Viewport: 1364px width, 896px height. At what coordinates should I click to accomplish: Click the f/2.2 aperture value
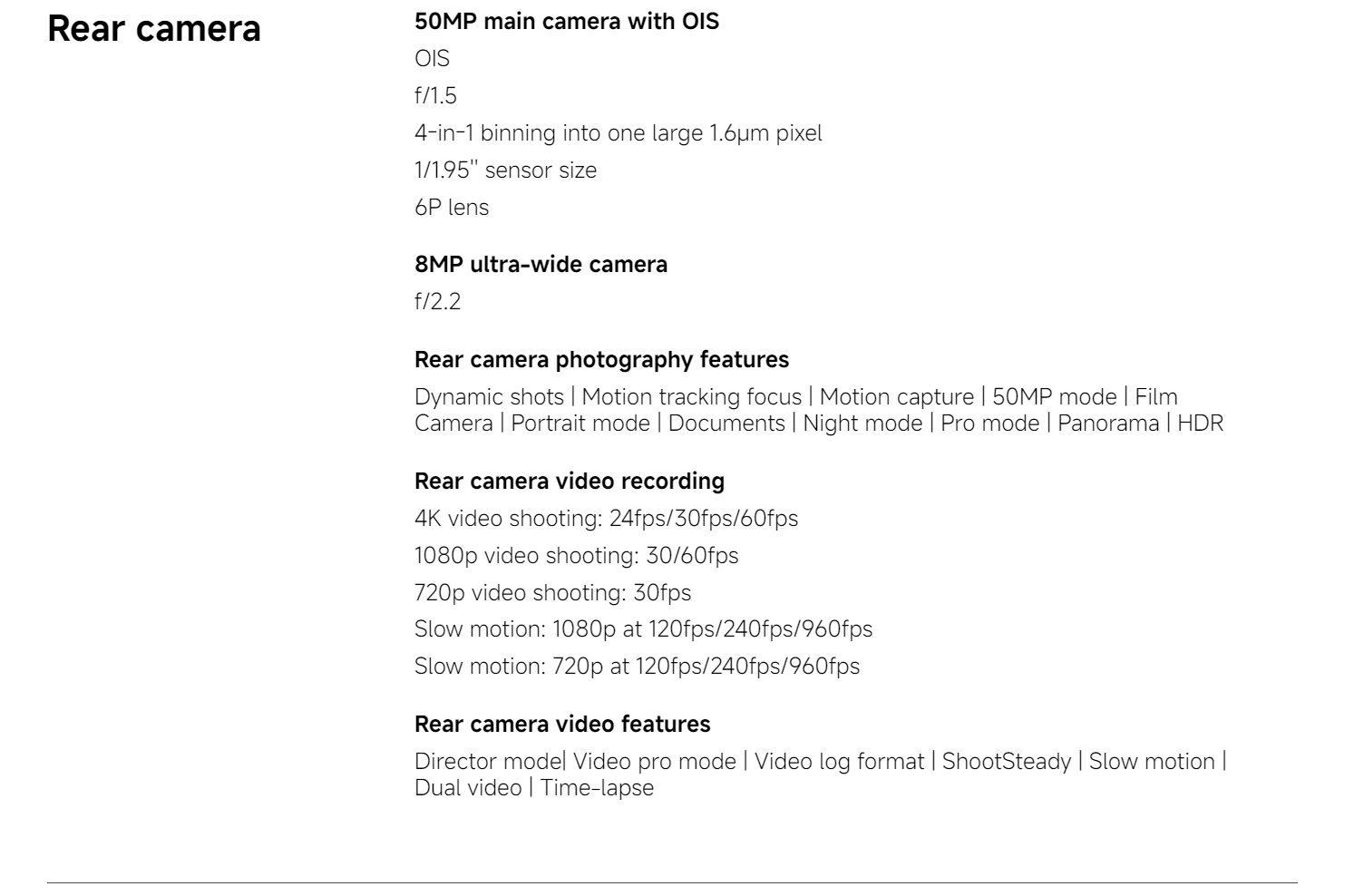437,301
